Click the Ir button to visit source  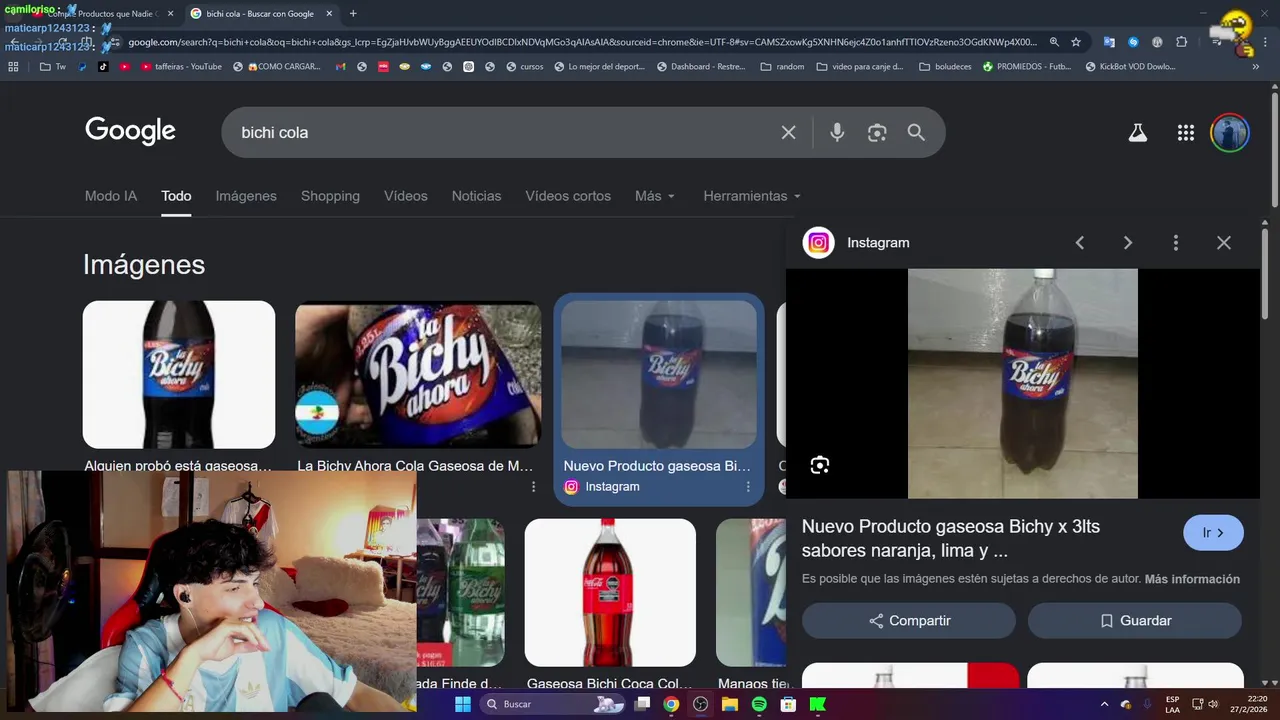coord(1213,533)
